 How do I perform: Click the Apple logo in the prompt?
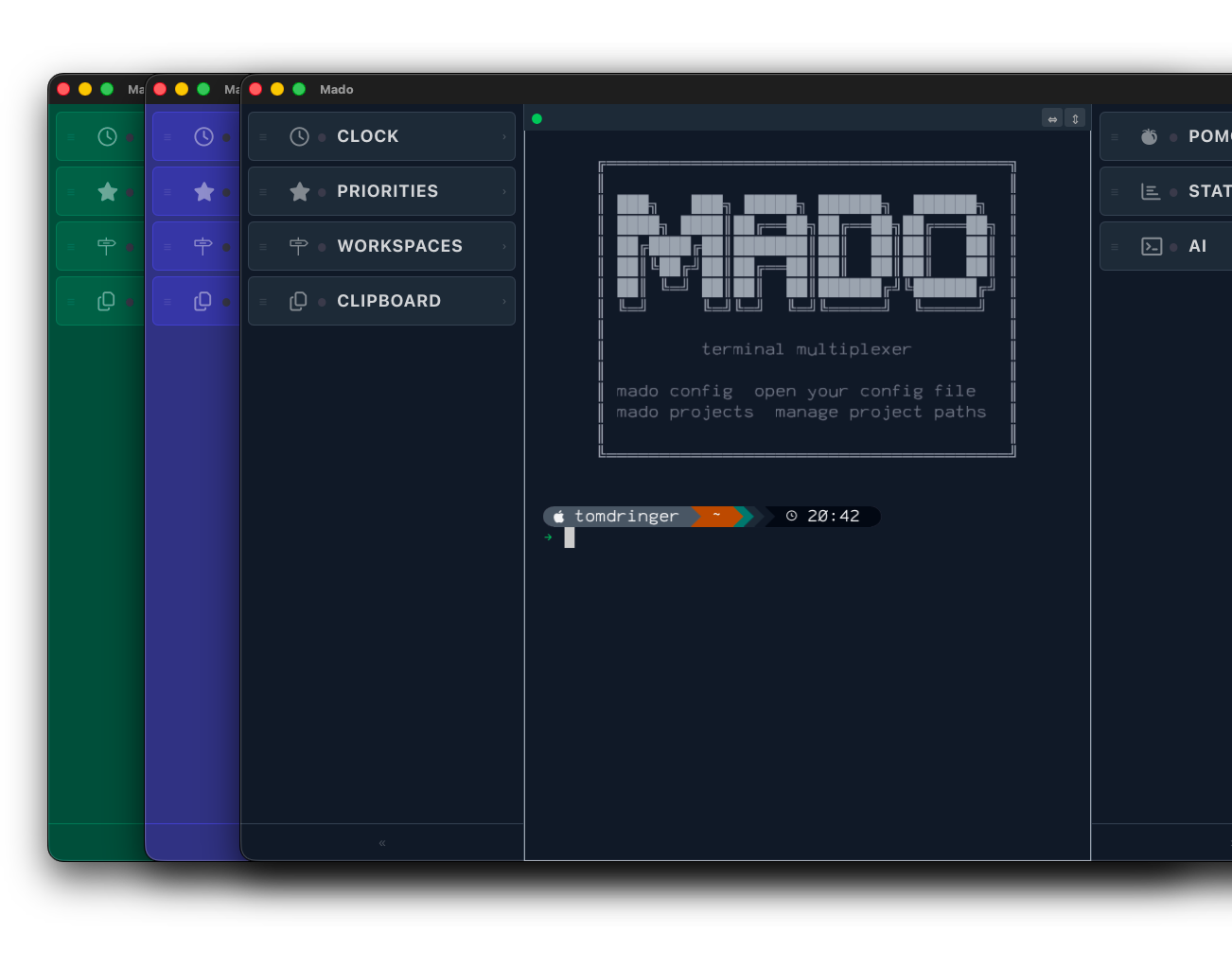click(x=558, y=516)
